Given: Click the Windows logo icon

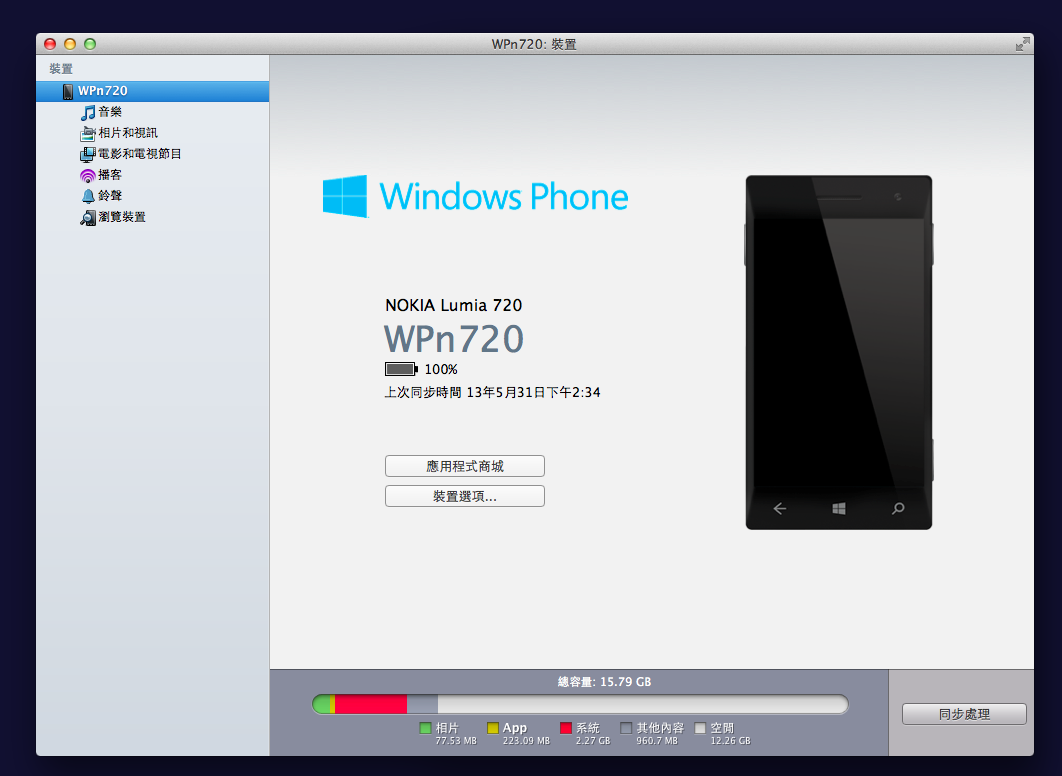Looking at the screenshot, I should pos(345,196).
